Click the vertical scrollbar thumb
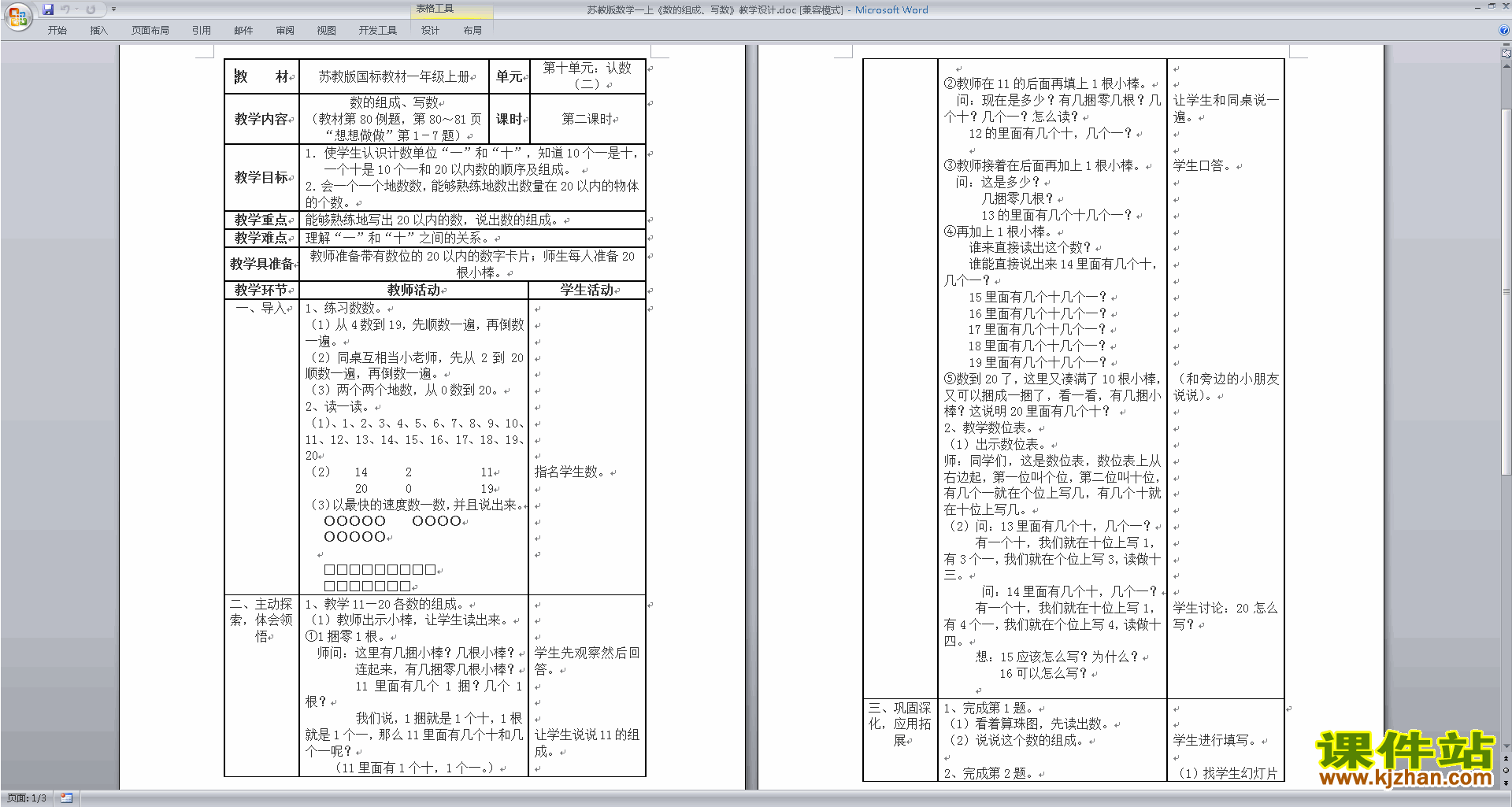 (x=1506, y=291)
